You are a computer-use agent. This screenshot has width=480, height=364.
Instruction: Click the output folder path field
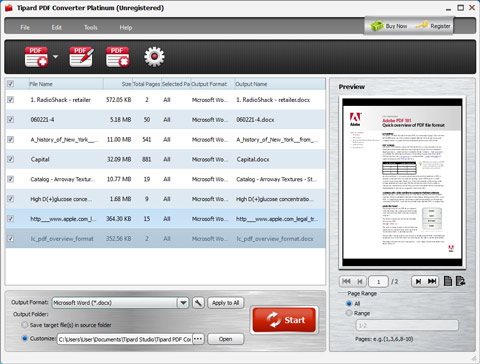(x=125, y=339)
